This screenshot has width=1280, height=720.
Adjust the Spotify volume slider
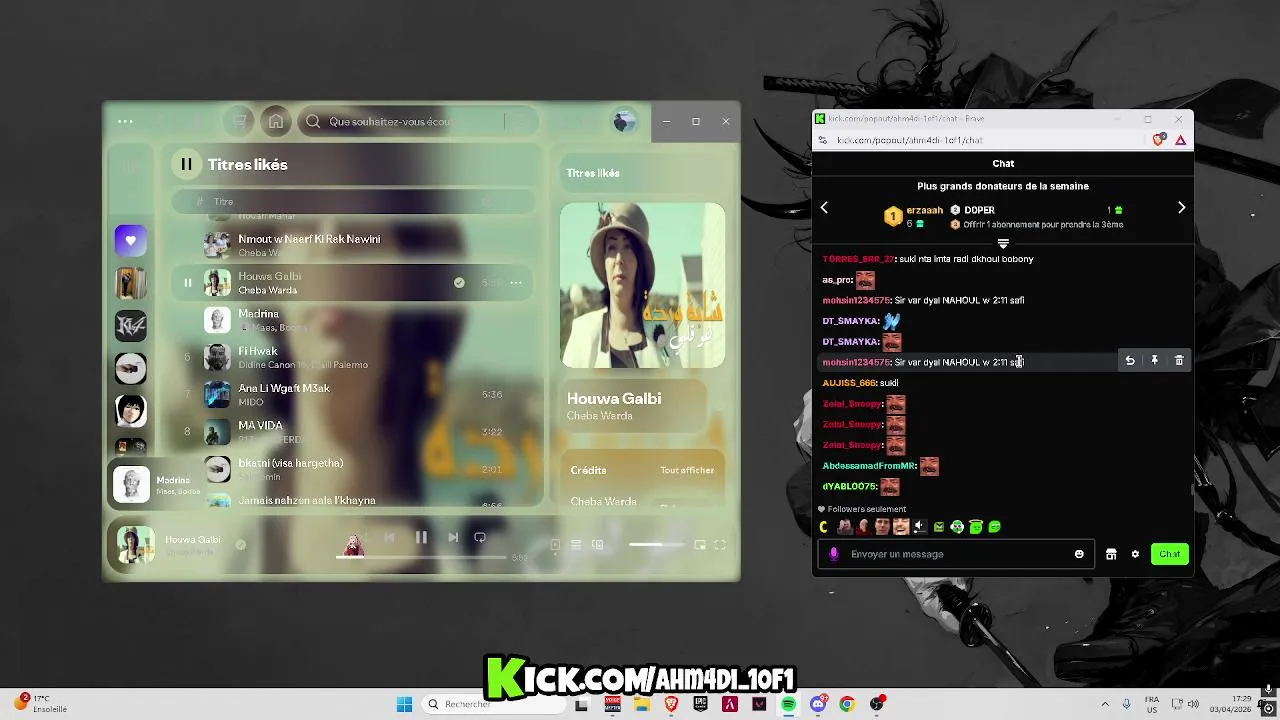tap(656, 545)
